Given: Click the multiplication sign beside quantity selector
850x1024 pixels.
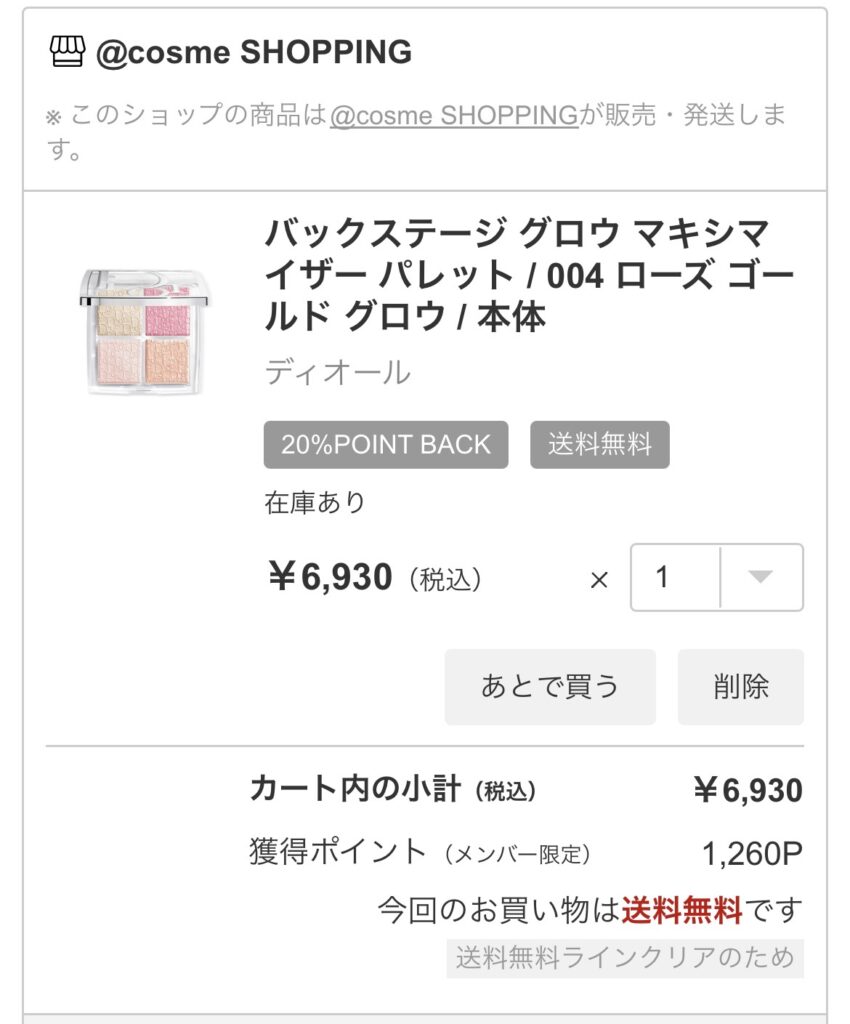Looking at the screenshot, I should [599, 580].
